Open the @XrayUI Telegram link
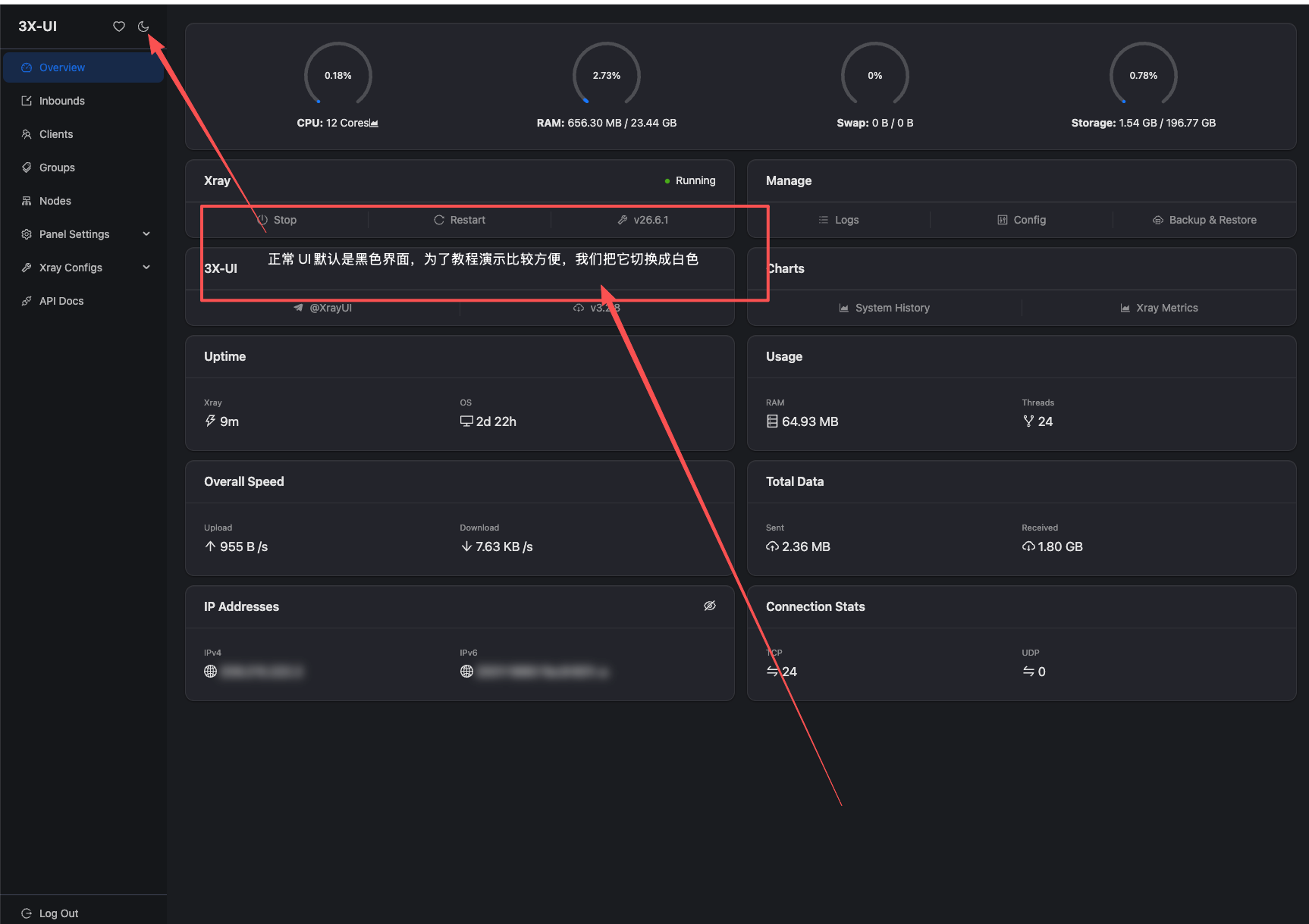 [322, 308]
